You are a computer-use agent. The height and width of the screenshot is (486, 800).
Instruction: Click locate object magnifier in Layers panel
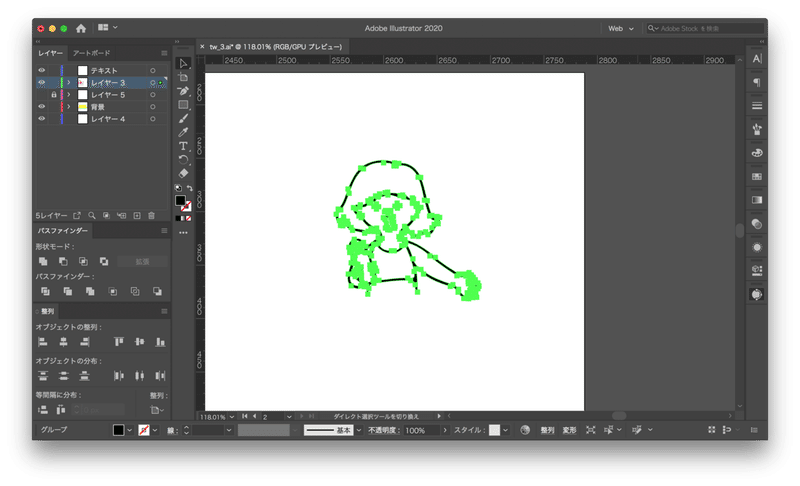(x=92, y=216)
